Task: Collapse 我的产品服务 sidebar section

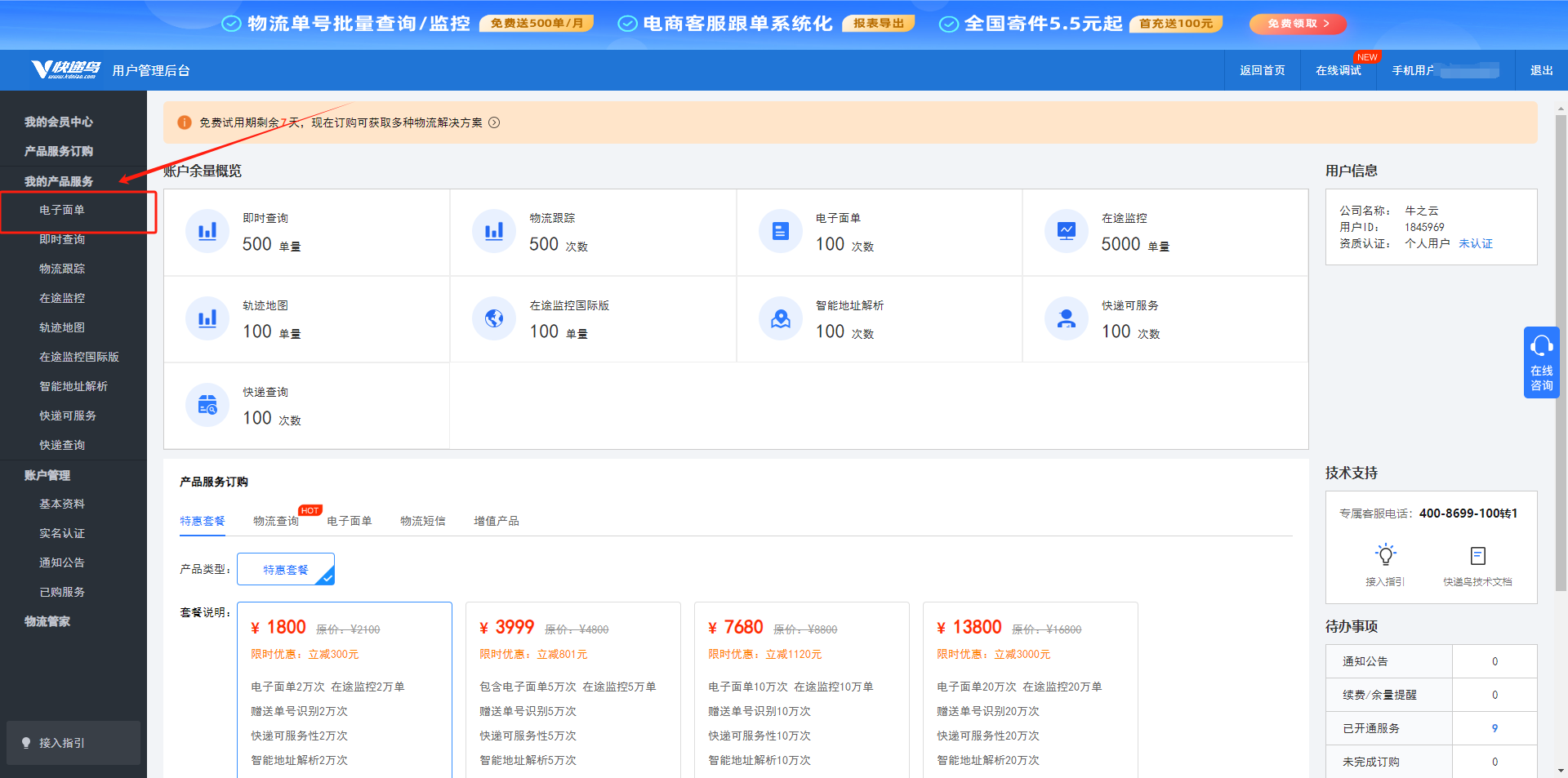Action: [59, 181]
